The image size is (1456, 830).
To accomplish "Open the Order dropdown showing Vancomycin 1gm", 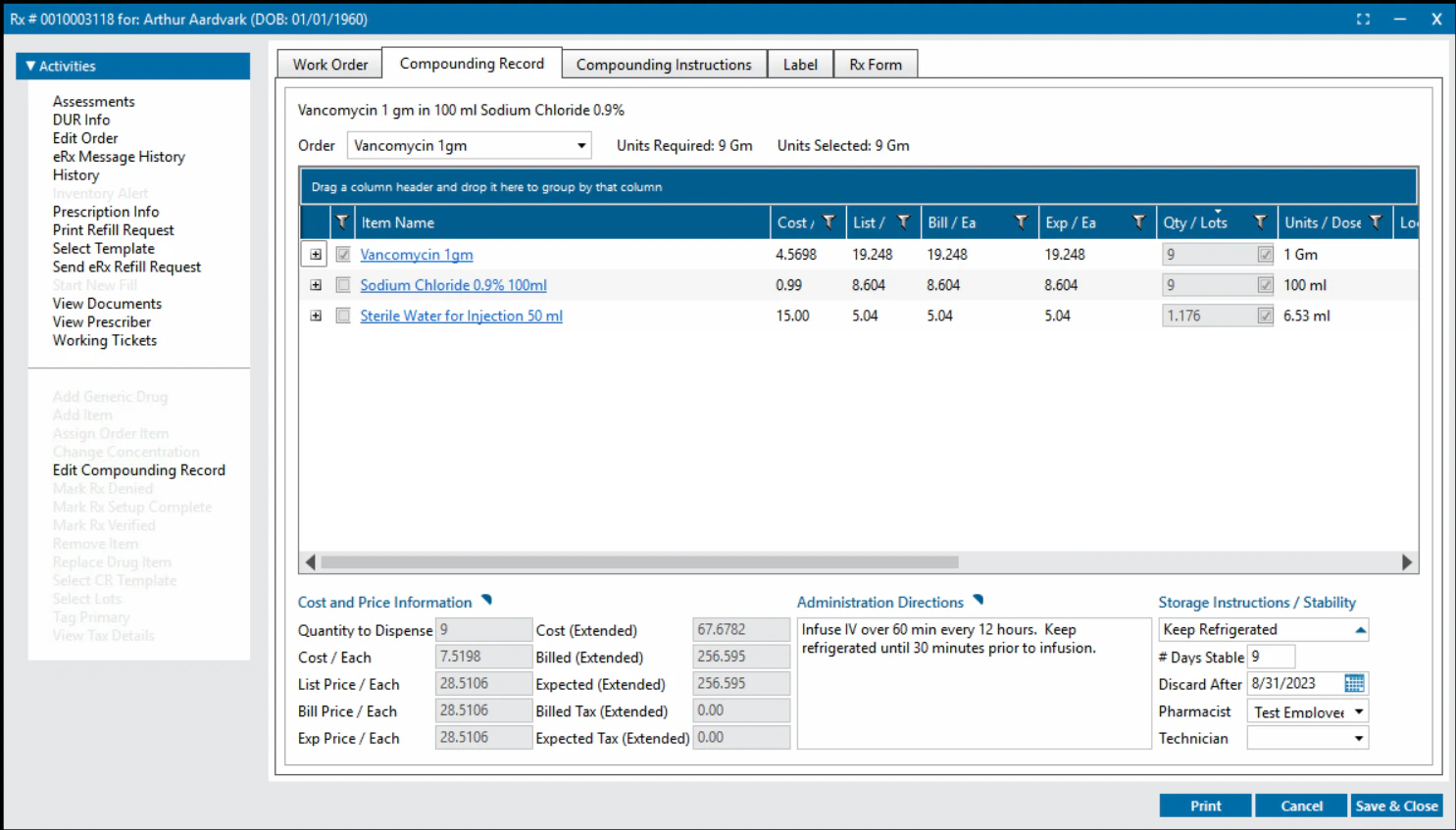I will [x=578, y=145].
